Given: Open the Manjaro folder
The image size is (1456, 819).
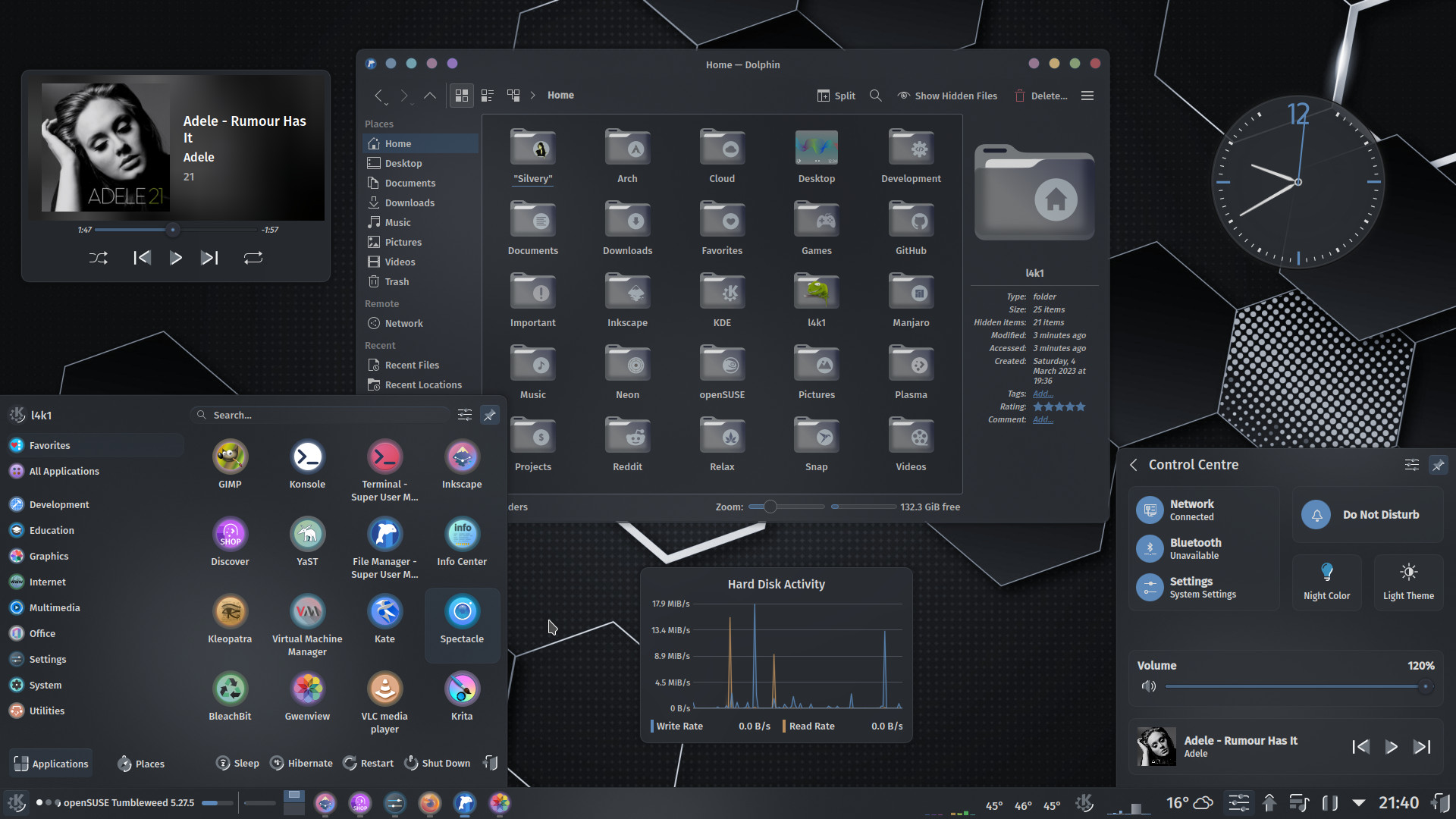Looking at the screenshot, I should click(x=911, y=301).
